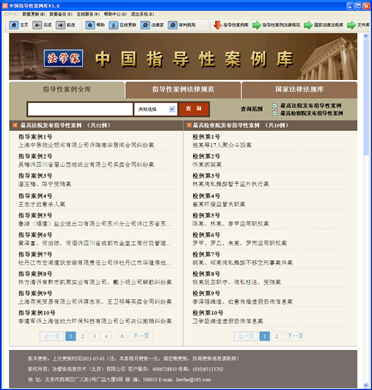Viewport: 372px width, 390px height.
Task: Open 指导案例5号 case entry
Action: point(96,220)
